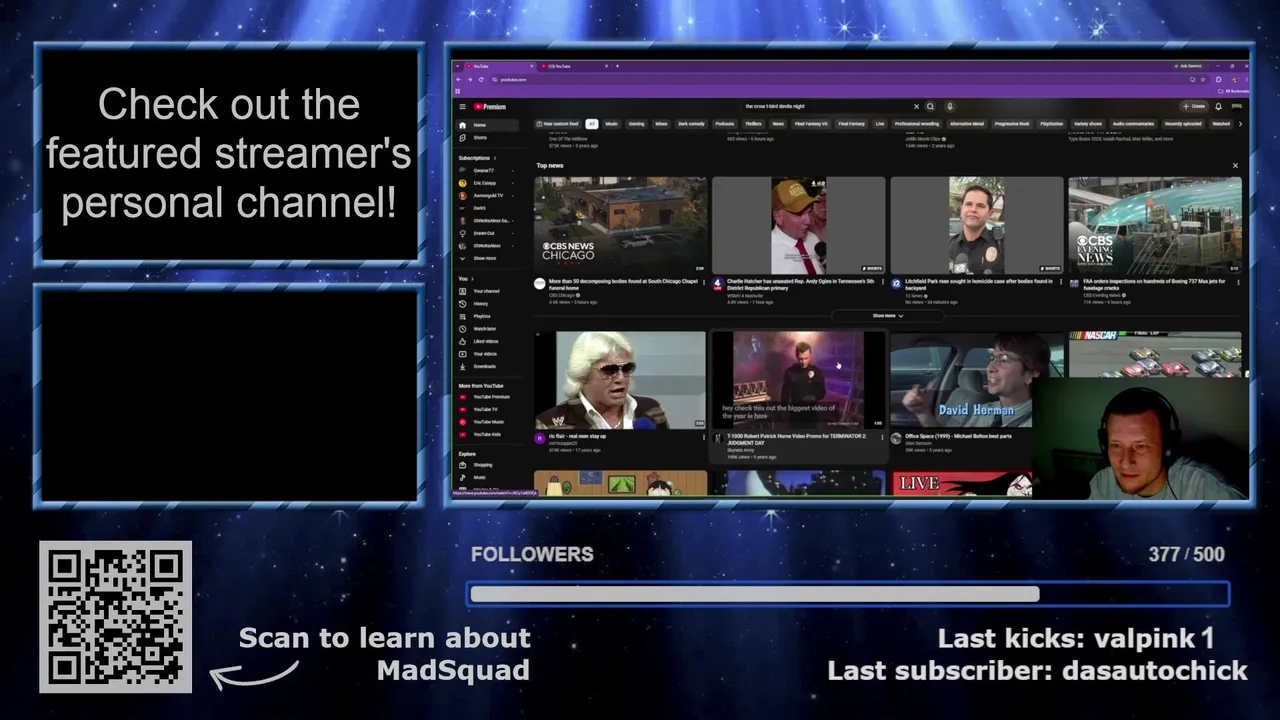Click the Ask Gemini button
Screen dimensions: 1280x720
coord(1188,66)
